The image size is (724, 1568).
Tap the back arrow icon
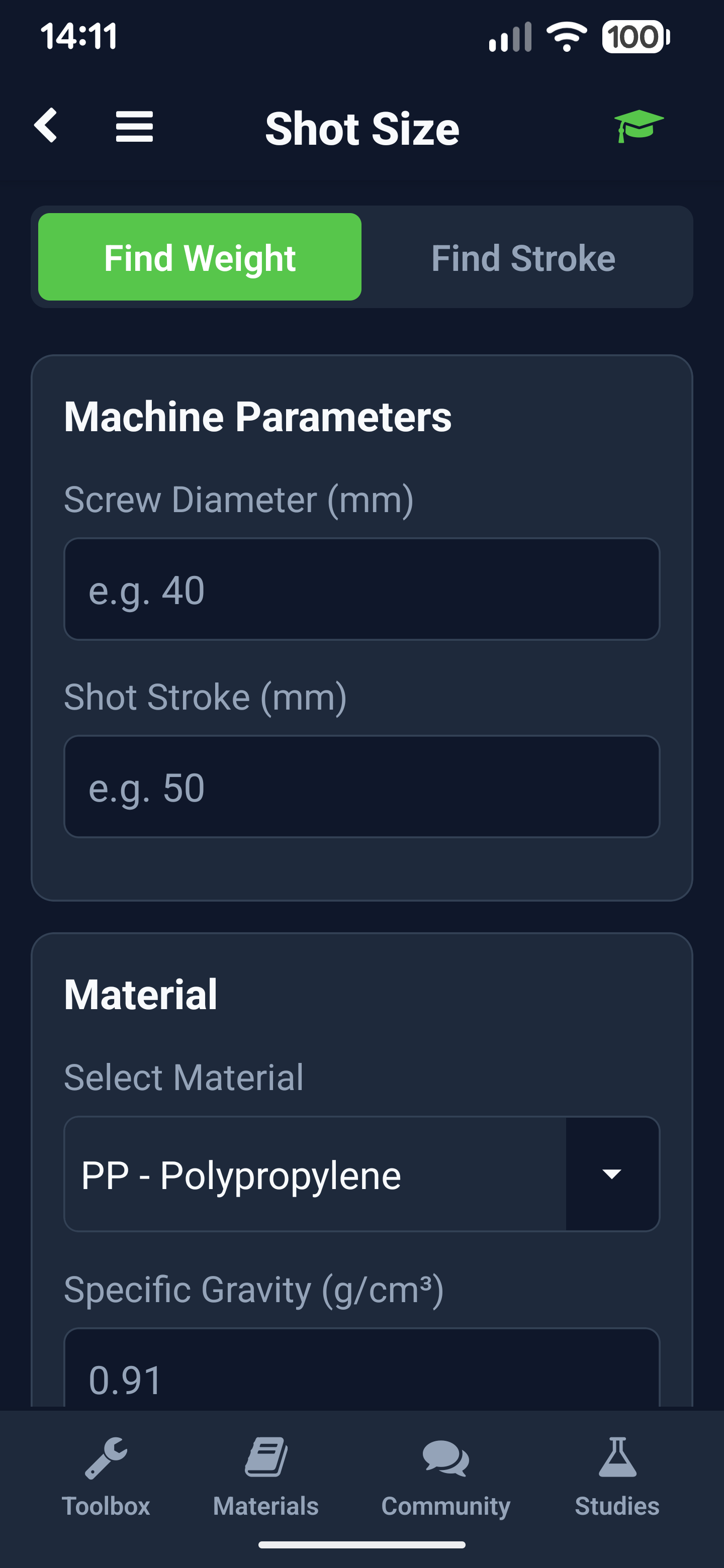coord(46,126)
